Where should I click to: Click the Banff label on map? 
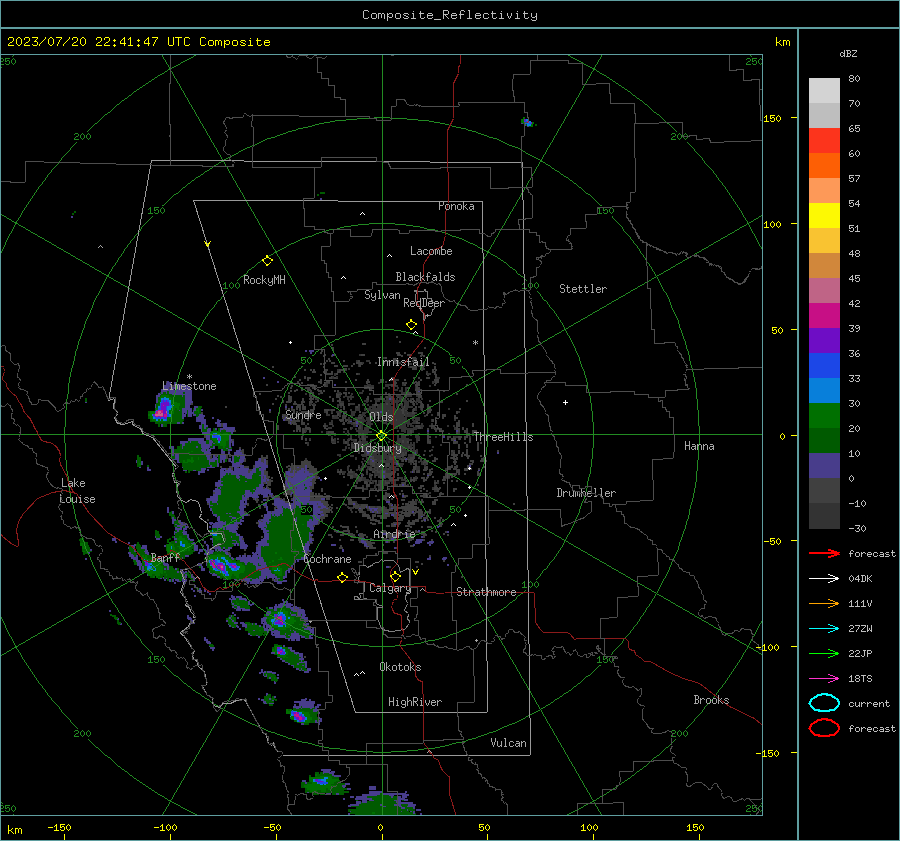(x=165, y=557)
